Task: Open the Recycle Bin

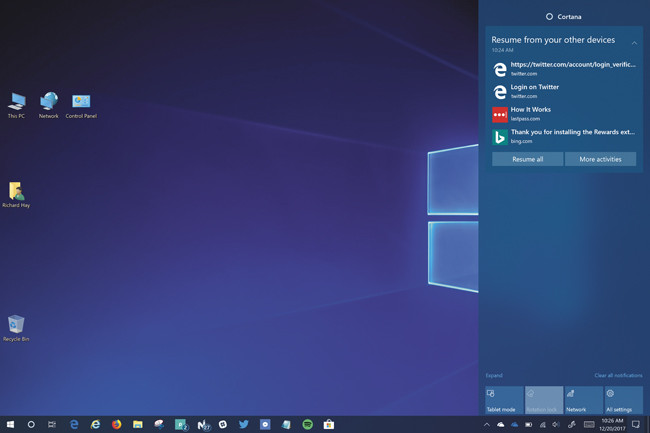Action: [x=16, y=328]
